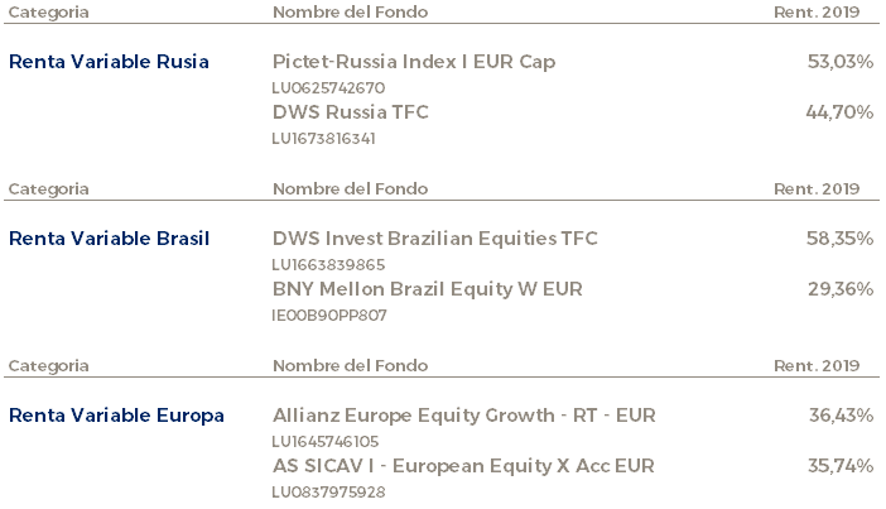
Task: Open DWS Invest Brazilian Equities TFC fund
Action: tap(435, 238)
